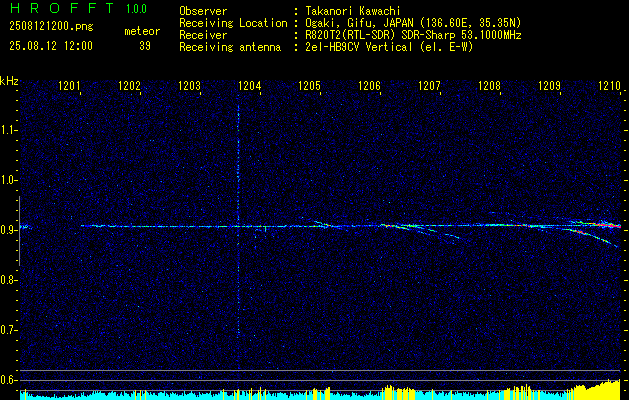Click the 1.1 kHz axis label
Viewport: 629px width, 400px height.
point(7,130)
